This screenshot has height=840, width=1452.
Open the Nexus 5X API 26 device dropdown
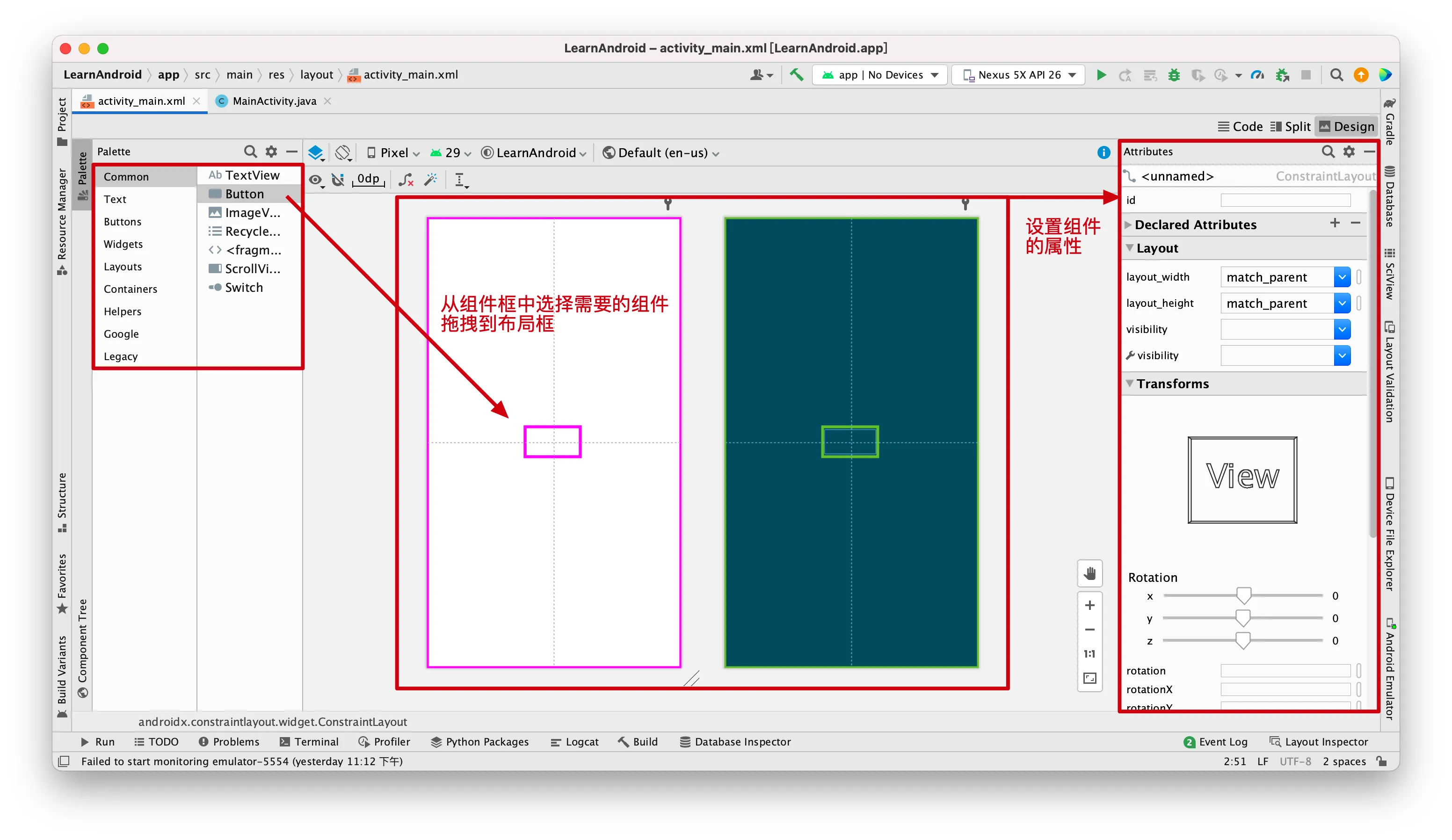click(x=1019, y=75)
